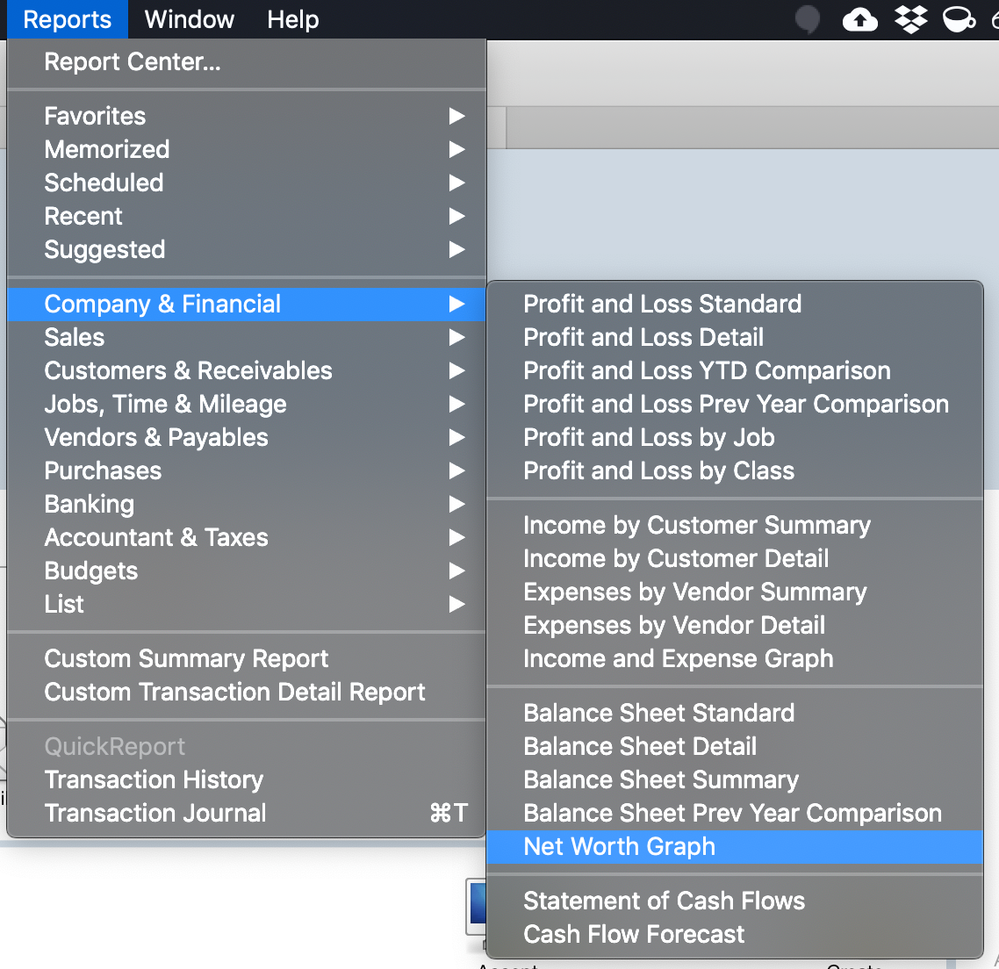999x969 pixels.
Task: Run Profit and Loss Detail report
Action: pyautogui.click(x=735, y=337)
